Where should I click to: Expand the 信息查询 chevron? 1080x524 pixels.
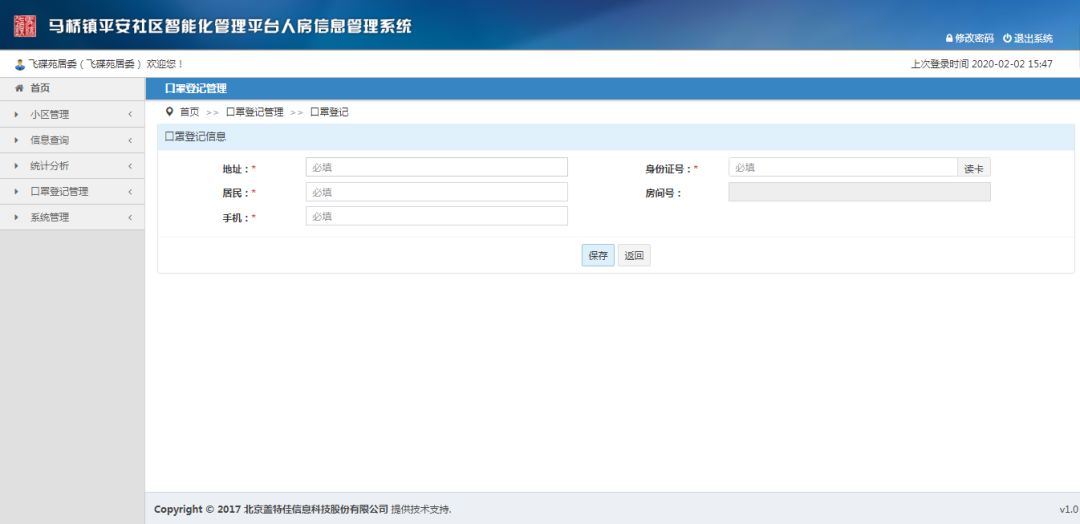click(x=130, y=140)
